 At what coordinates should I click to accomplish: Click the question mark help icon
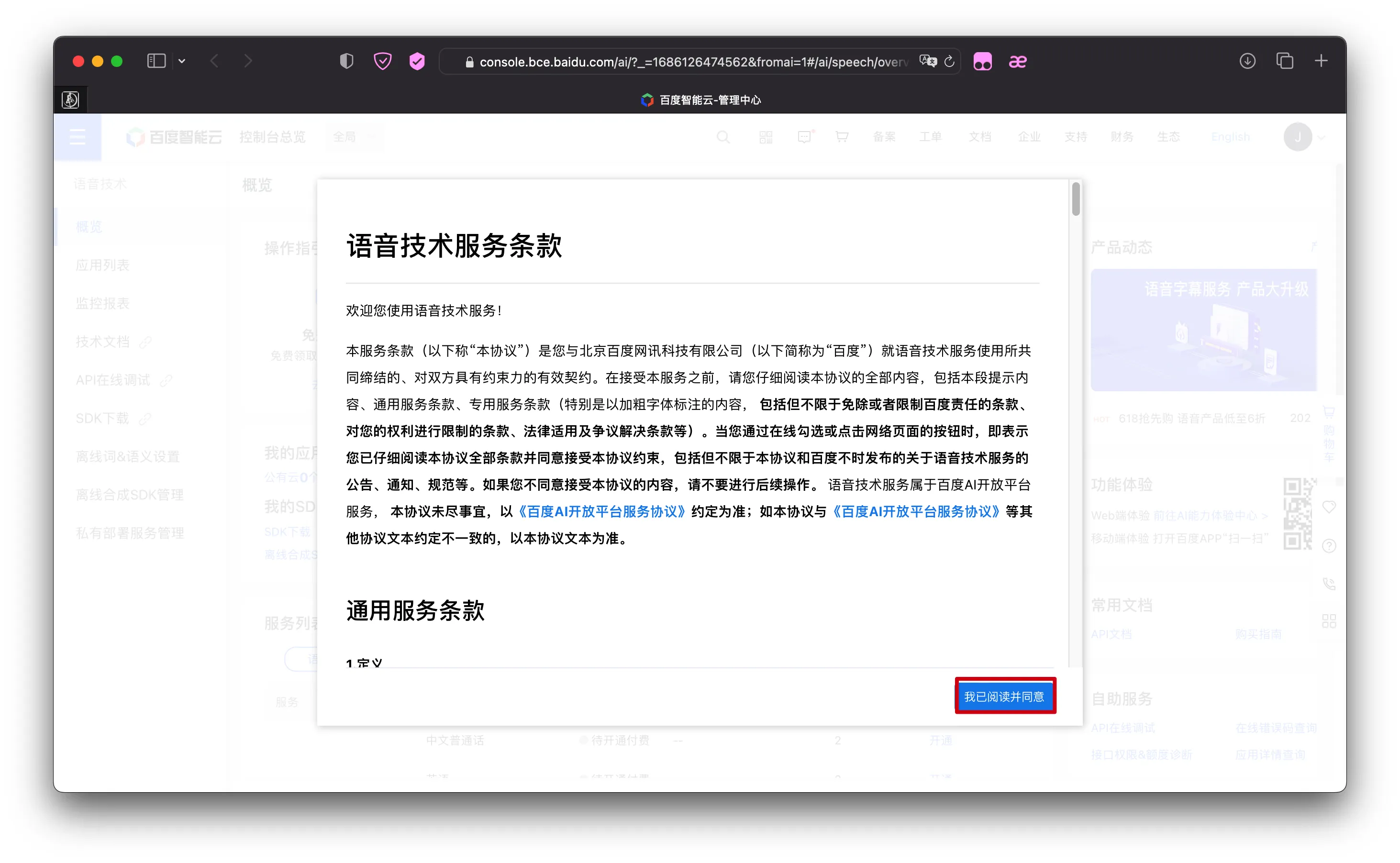[x=1329, y=546]
